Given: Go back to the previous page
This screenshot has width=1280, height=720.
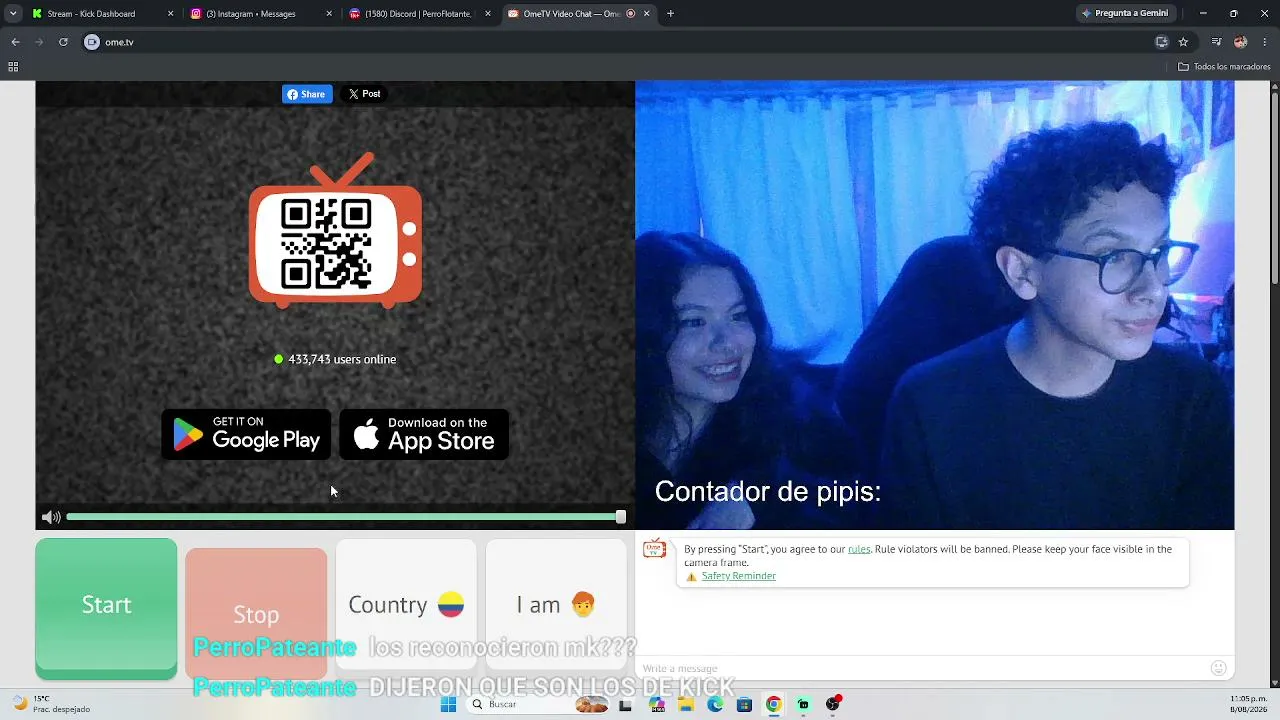Looking at the screenshot, I should coord(15,42).
